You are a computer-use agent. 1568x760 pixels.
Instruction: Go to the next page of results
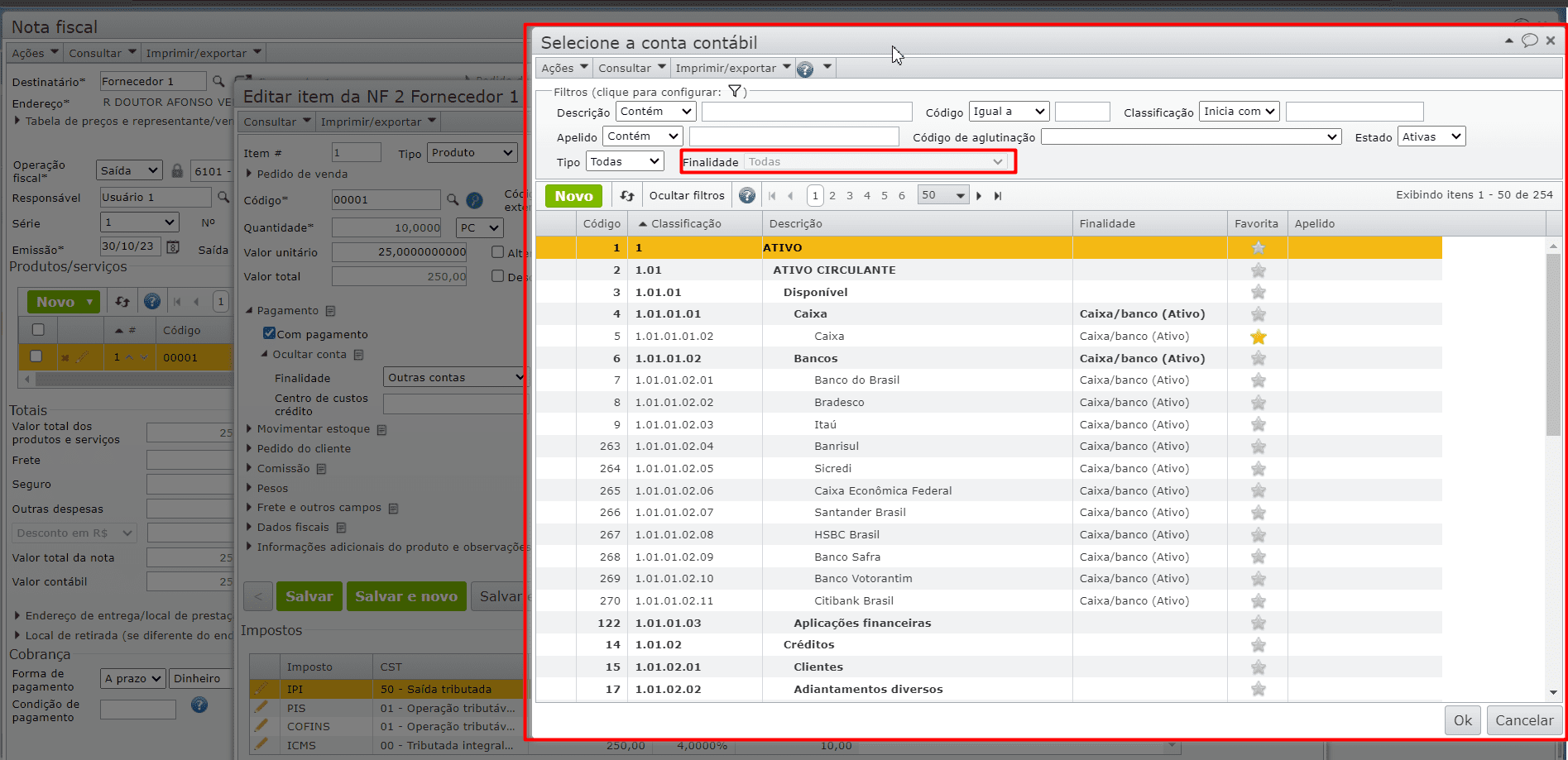[x=979, y=196]
